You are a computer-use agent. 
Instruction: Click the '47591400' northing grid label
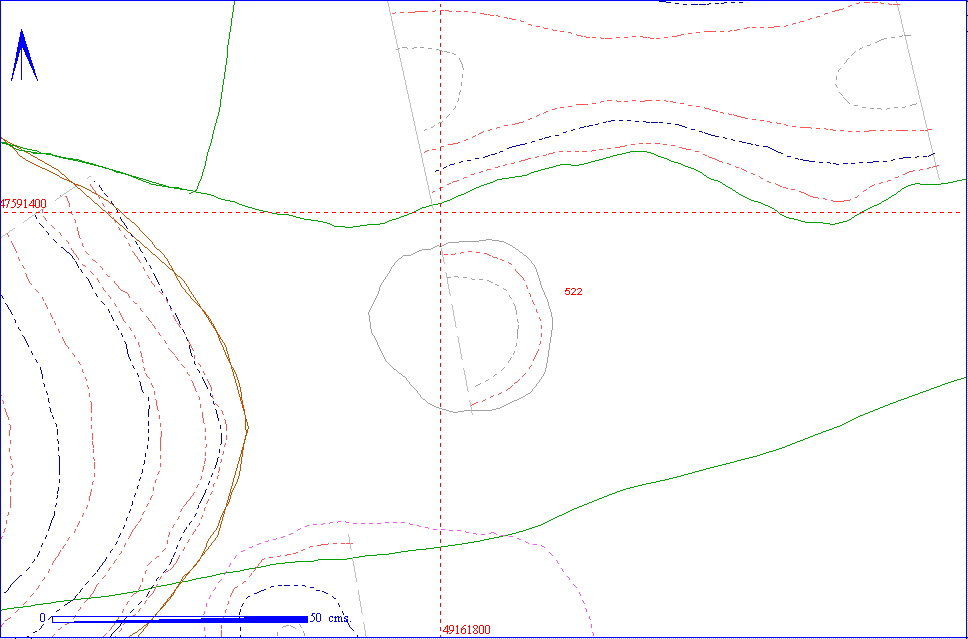[x=24, y=203]
